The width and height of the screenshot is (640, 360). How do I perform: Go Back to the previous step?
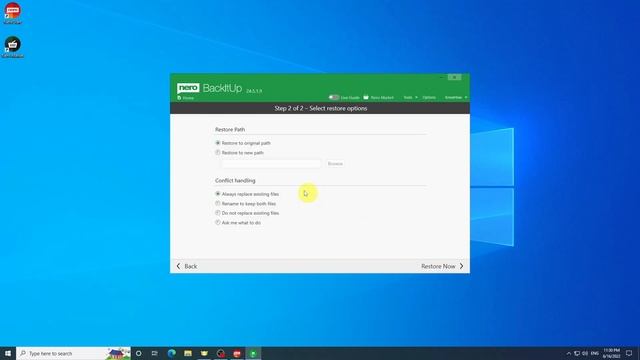pyautogui.click(x=187, y=266)
